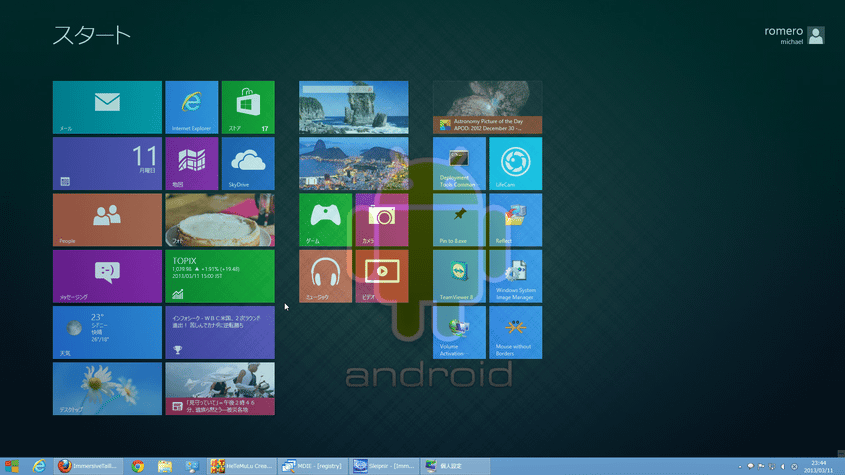Screen dimensions: 845x475
Task: Switch to 個人設定 taskbar window
Action: click(455, 466)
